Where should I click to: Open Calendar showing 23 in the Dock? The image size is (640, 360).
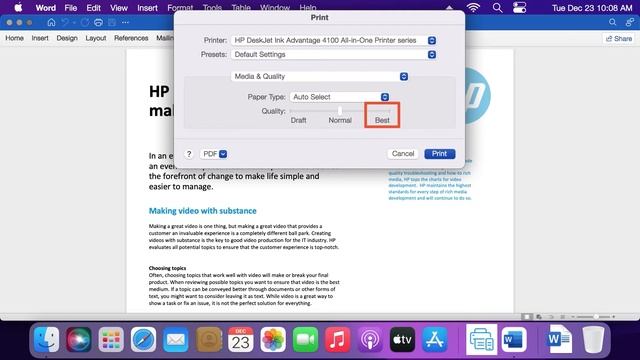click(240, 339)
